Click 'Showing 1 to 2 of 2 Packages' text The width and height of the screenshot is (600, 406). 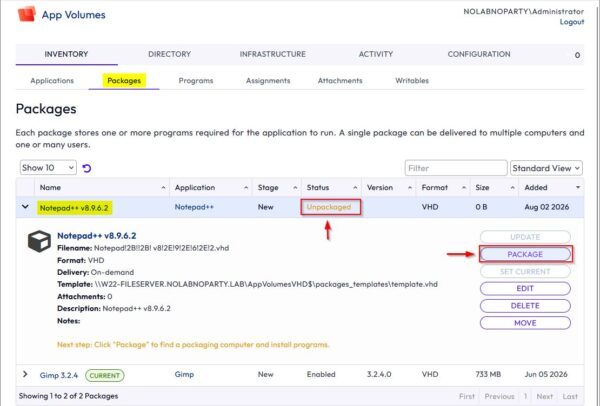point(68,396)
